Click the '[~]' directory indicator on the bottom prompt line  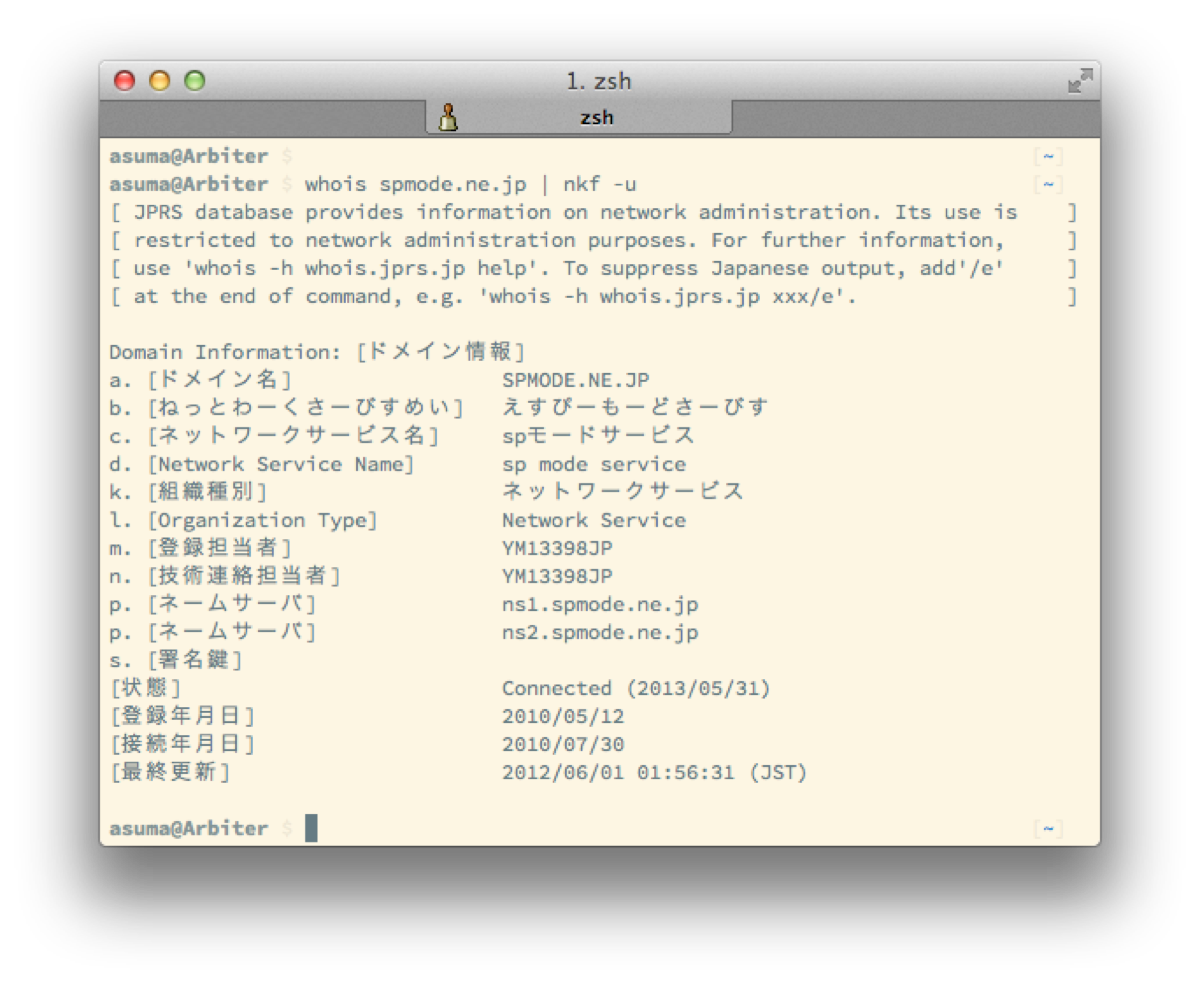[x=1048, y=829]
